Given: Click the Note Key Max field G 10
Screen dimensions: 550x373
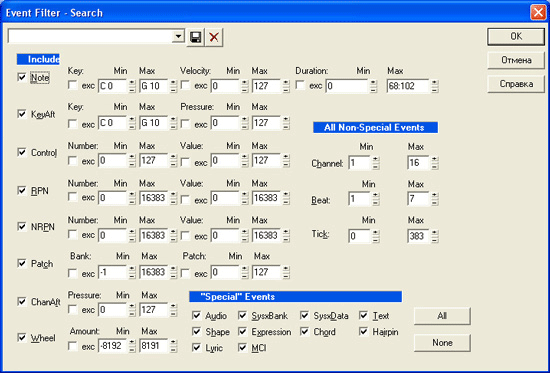Looking at the screenshot, I should click(x=154, y=86).
